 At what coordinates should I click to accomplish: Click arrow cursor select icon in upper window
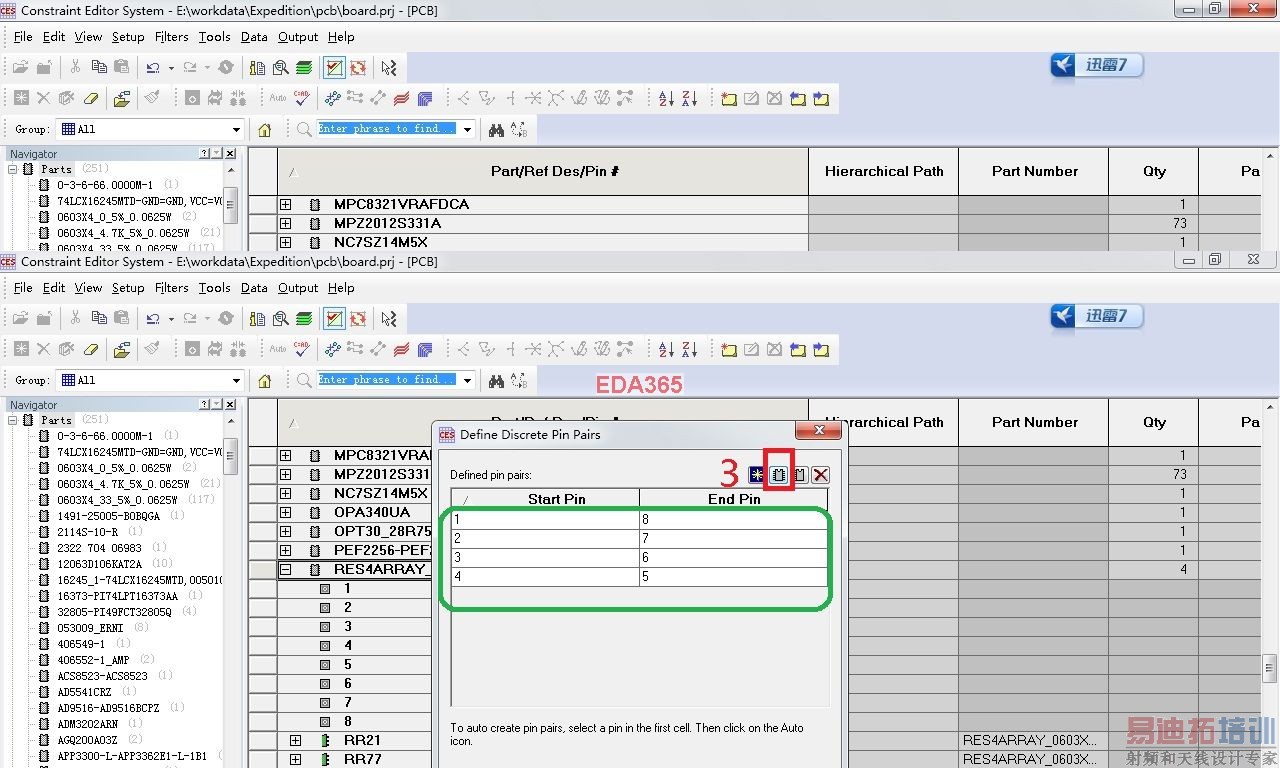389,67
